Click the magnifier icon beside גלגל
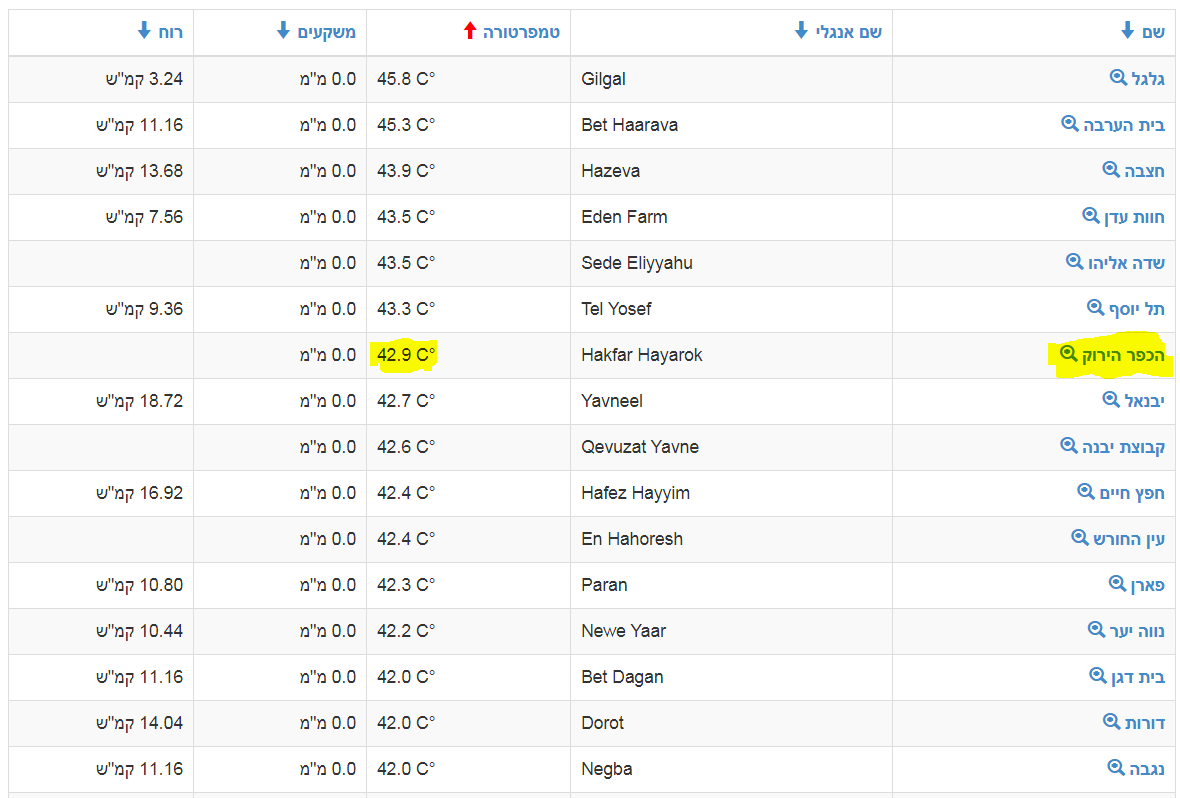Viewport: 1180px width, 798px height. pyautogui.click(x=1118, y=78)
